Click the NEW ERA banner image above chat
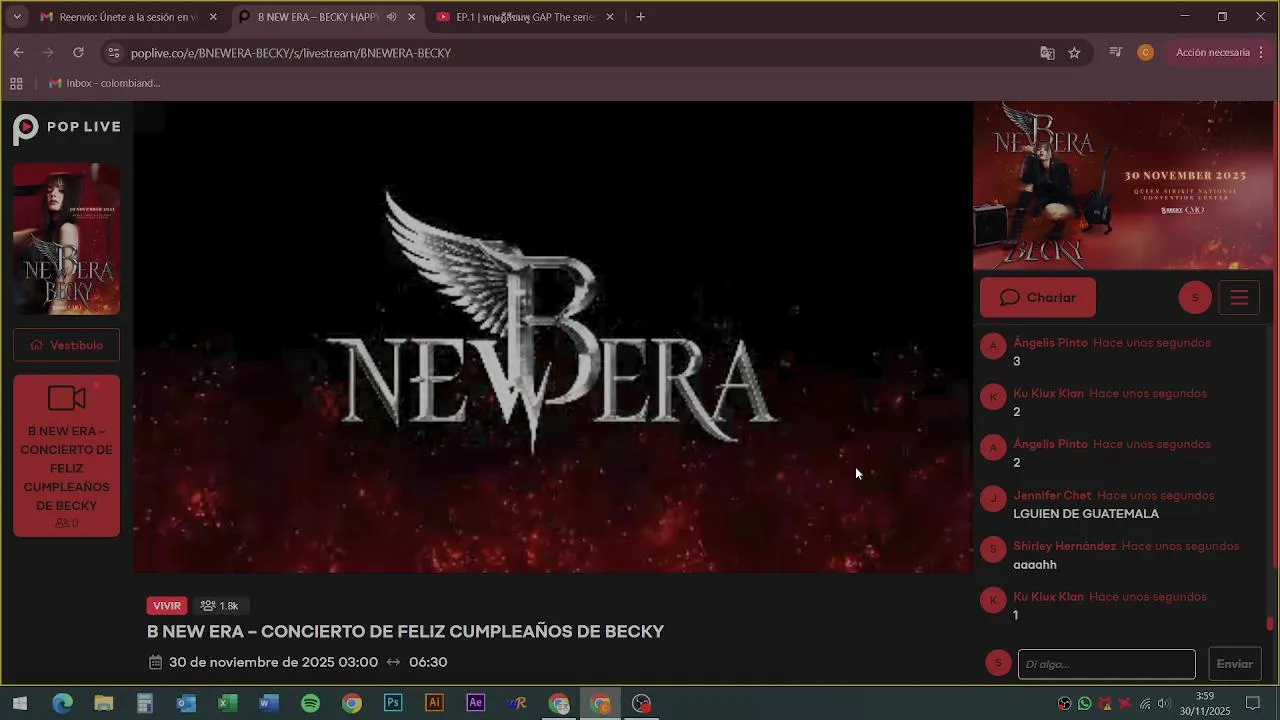The image size is (1280, 720). pos(1124,185)
